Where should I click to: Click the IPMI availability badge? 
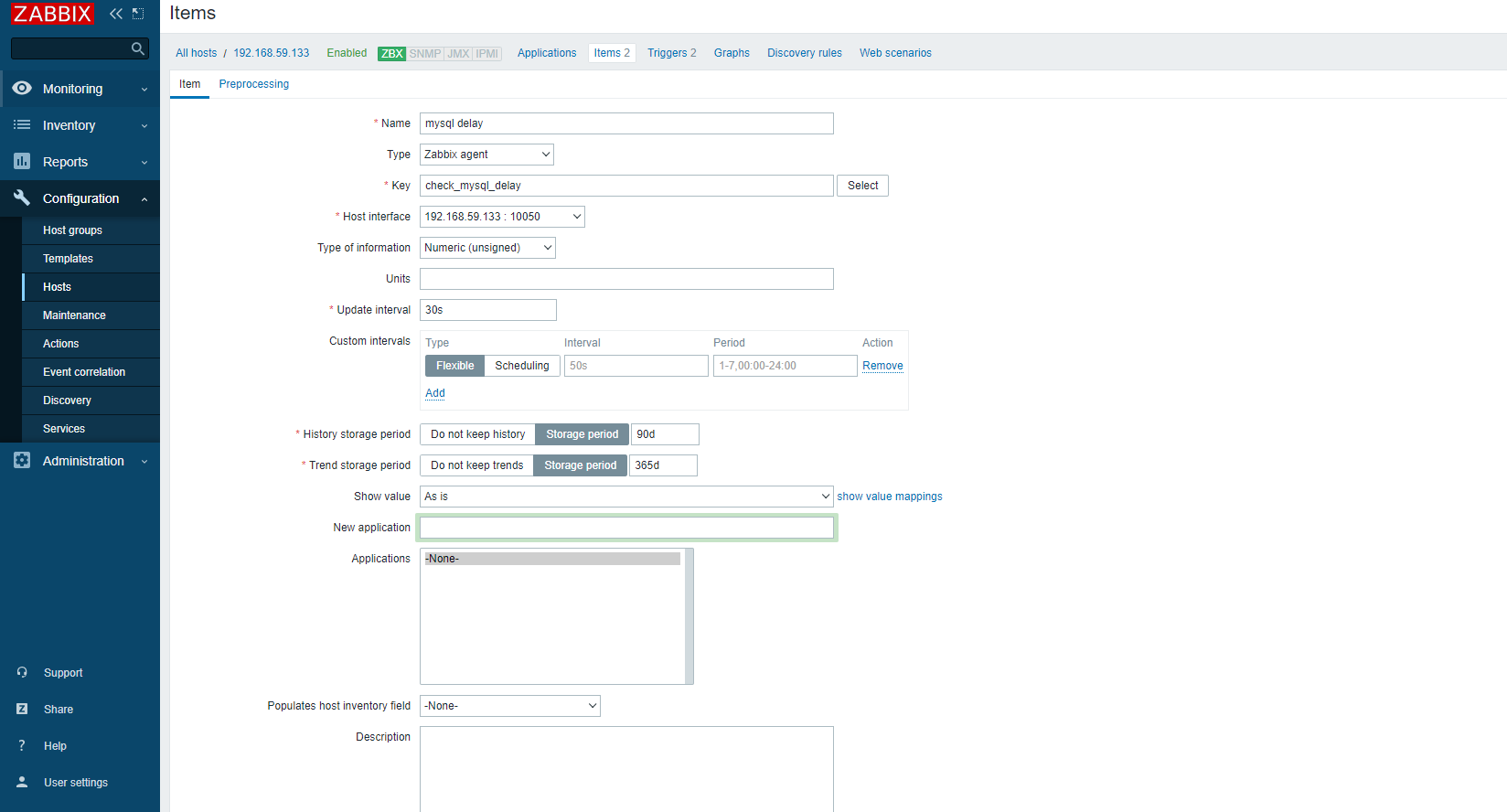487,54
